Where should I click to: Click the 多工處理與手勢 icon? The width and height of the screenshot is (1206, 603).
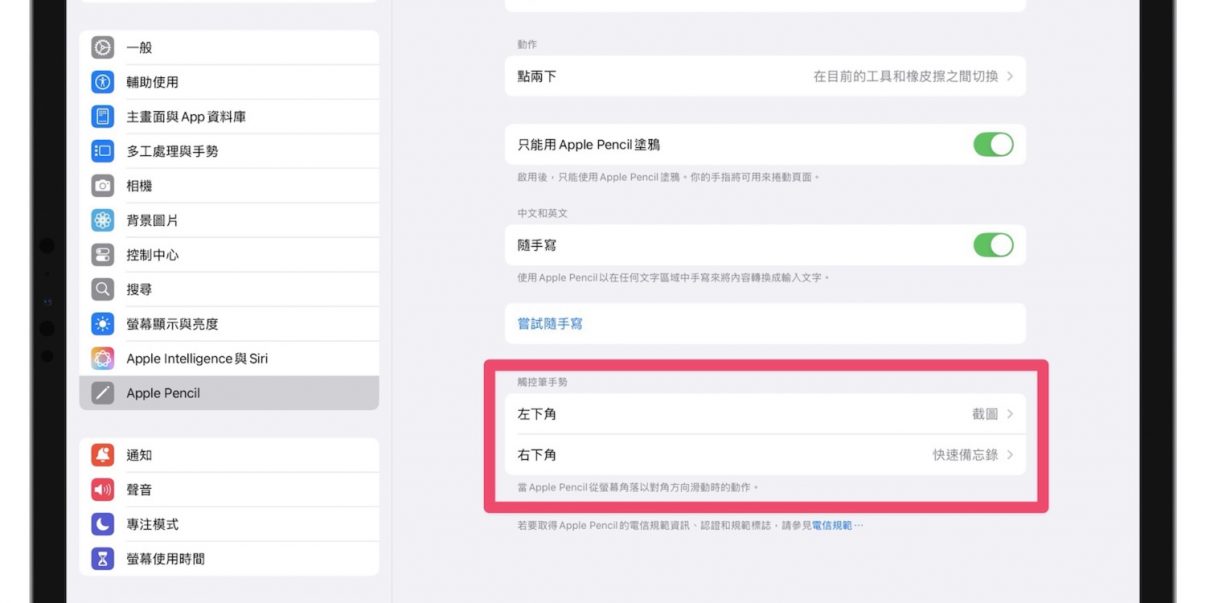click(103, 151)
